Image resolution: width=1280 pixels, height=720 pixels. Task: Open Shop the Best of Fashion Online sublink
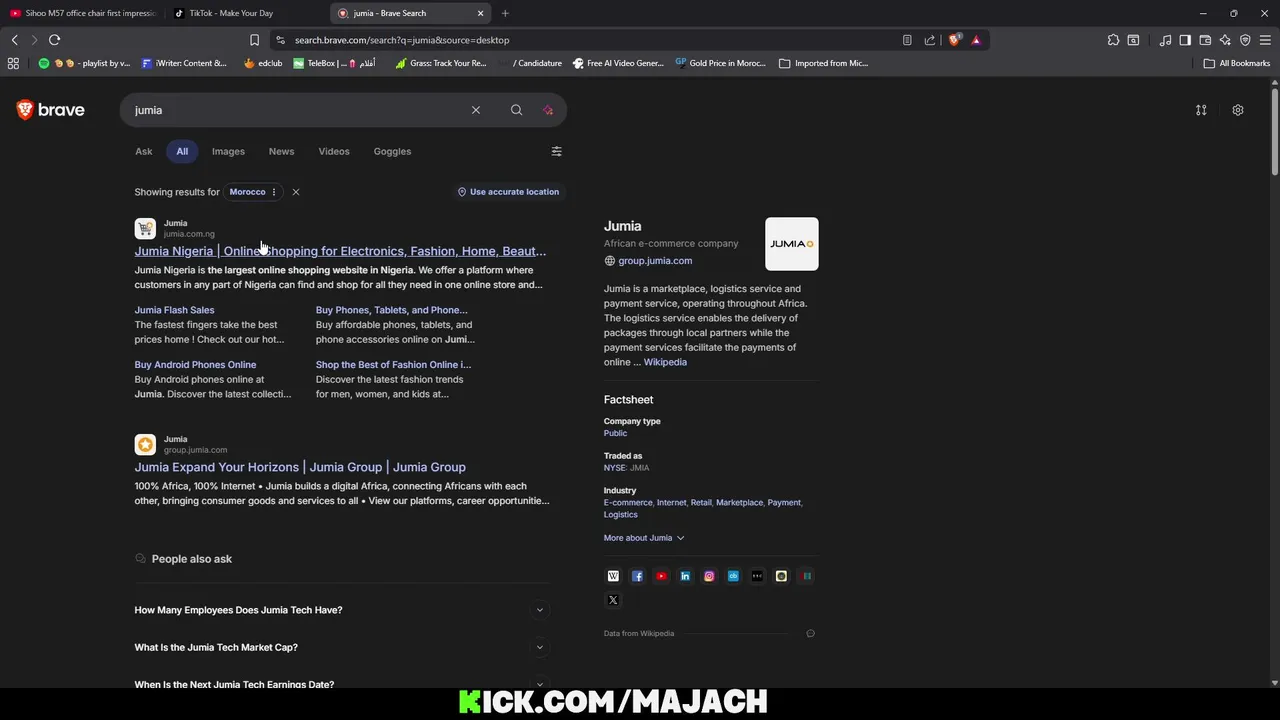(x=393, y=365)
